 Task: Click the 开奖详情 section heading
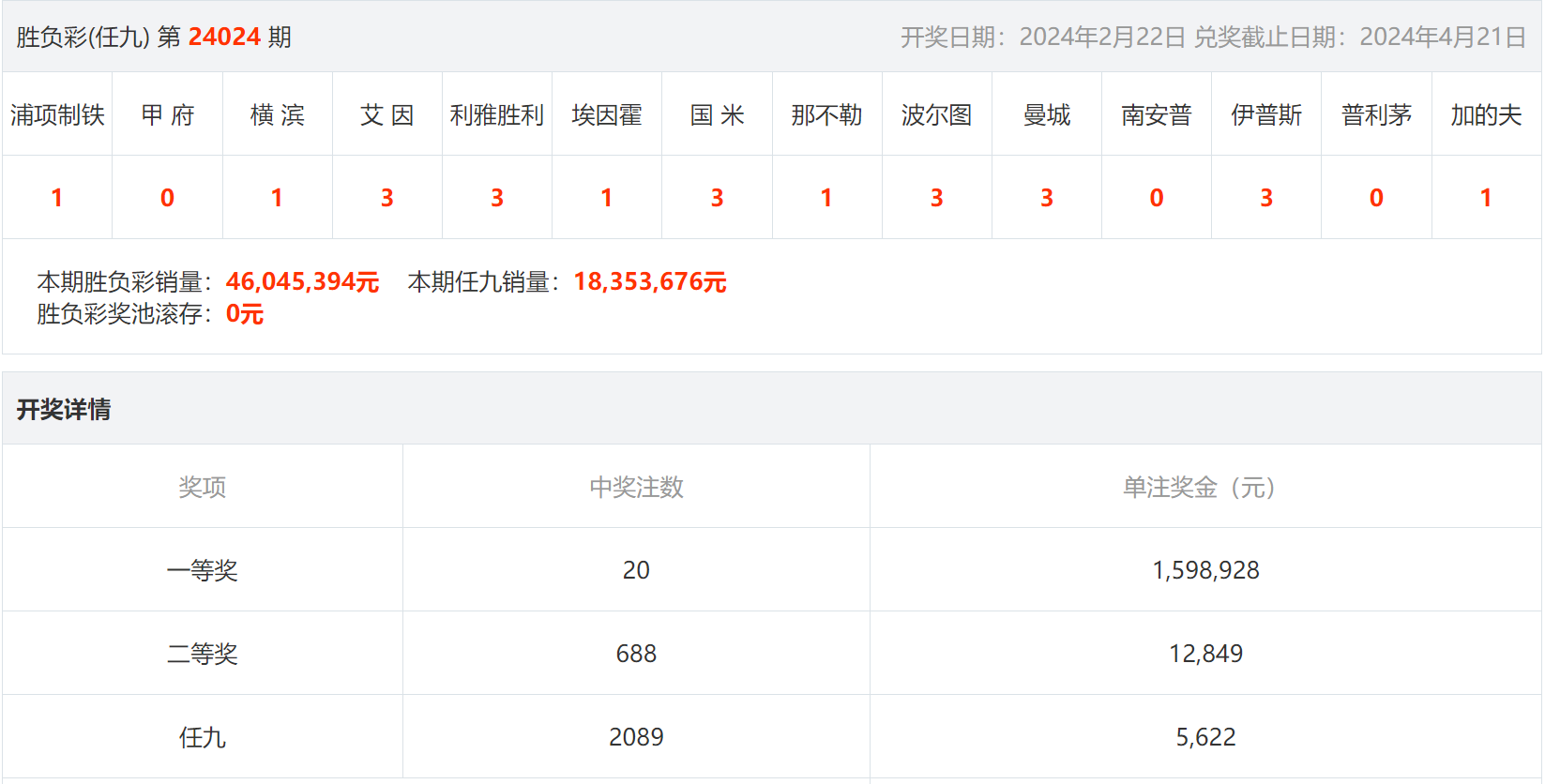(64, 409)
